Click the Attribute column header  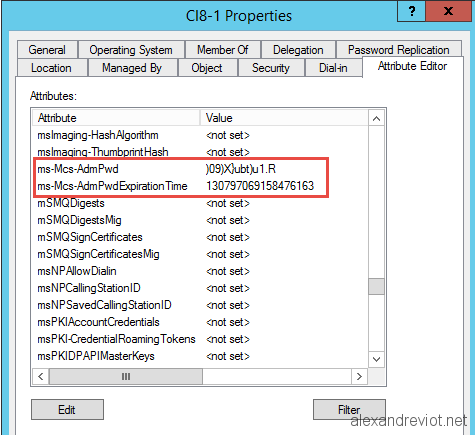pyautogui.click(x=116, y=118)
